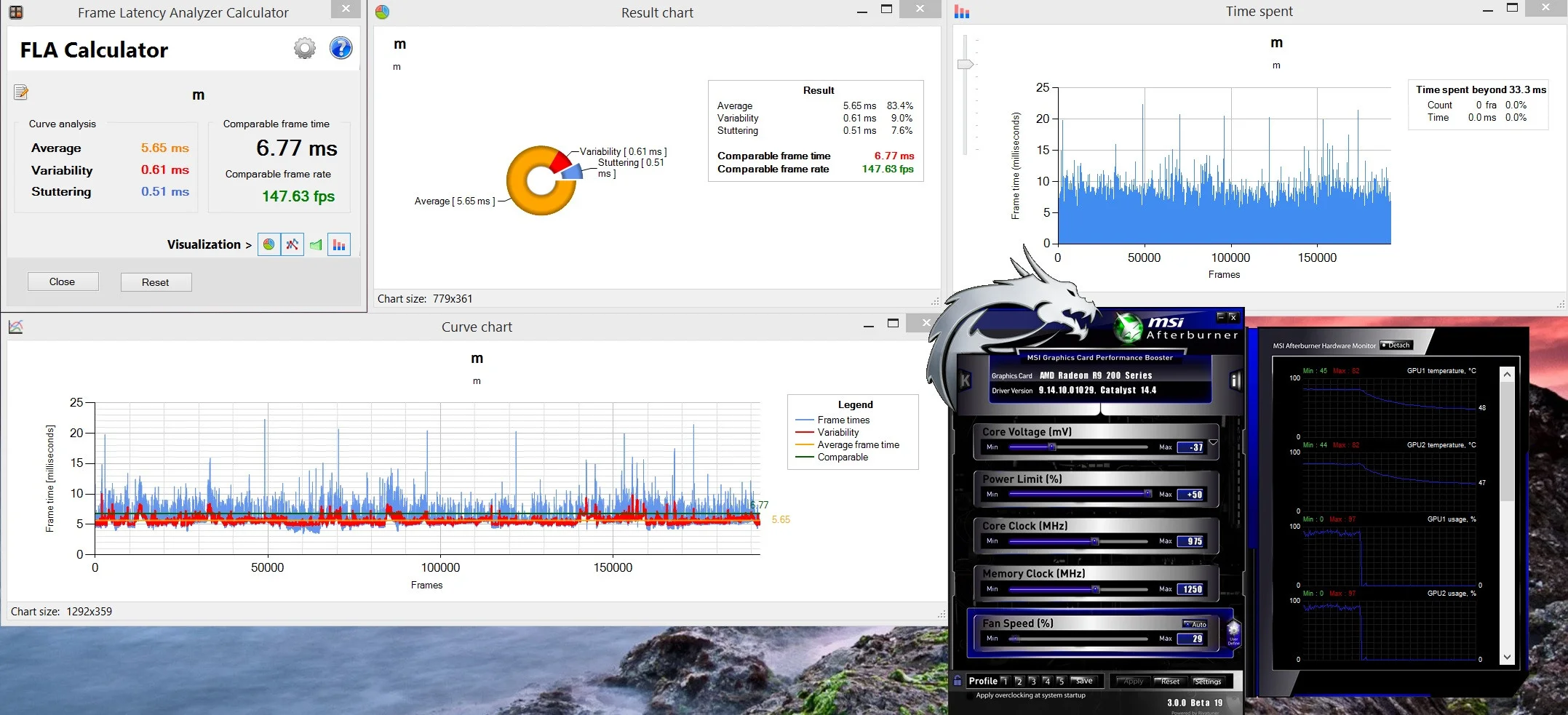Image resolution: width=1568 pixels, height=715 pixels.
Task: Adjust the vertical threshold slider in Time spent
Action: pos(965,65)
